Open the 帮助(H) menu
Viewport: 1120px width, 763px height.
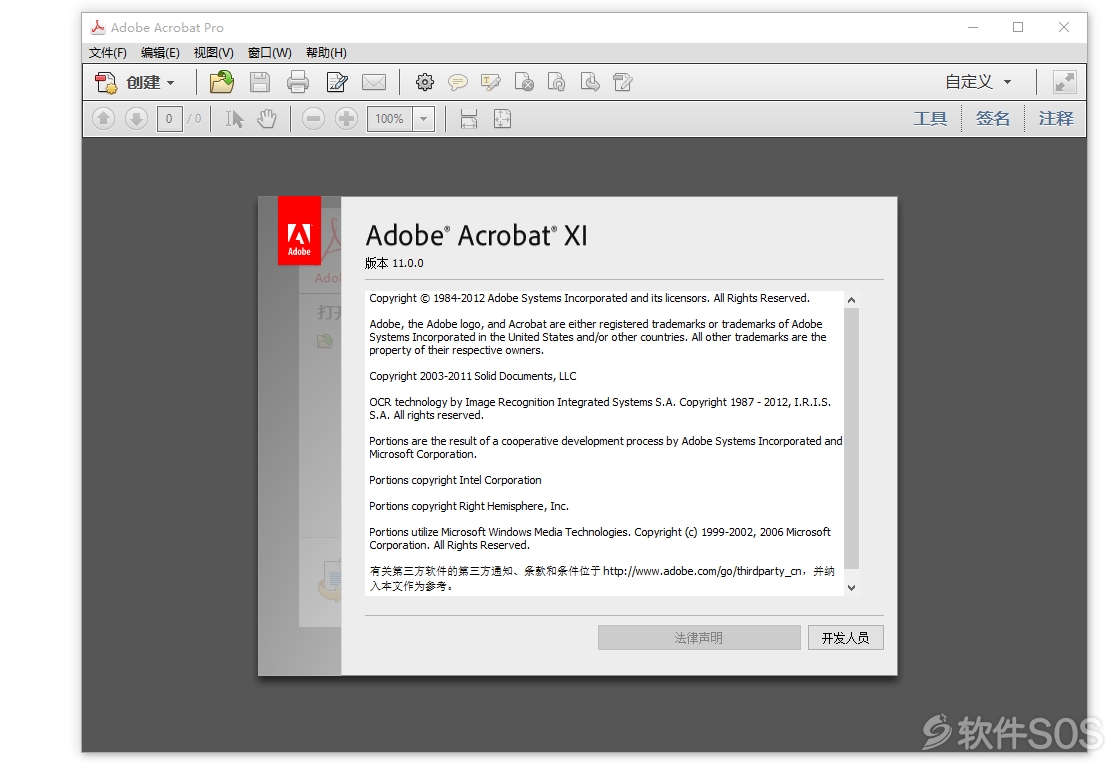[x=326, y=53]
